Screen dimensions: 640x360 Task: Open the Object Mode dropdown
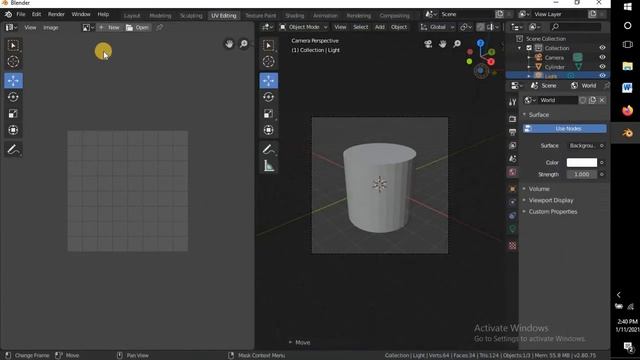click(303, 27)
